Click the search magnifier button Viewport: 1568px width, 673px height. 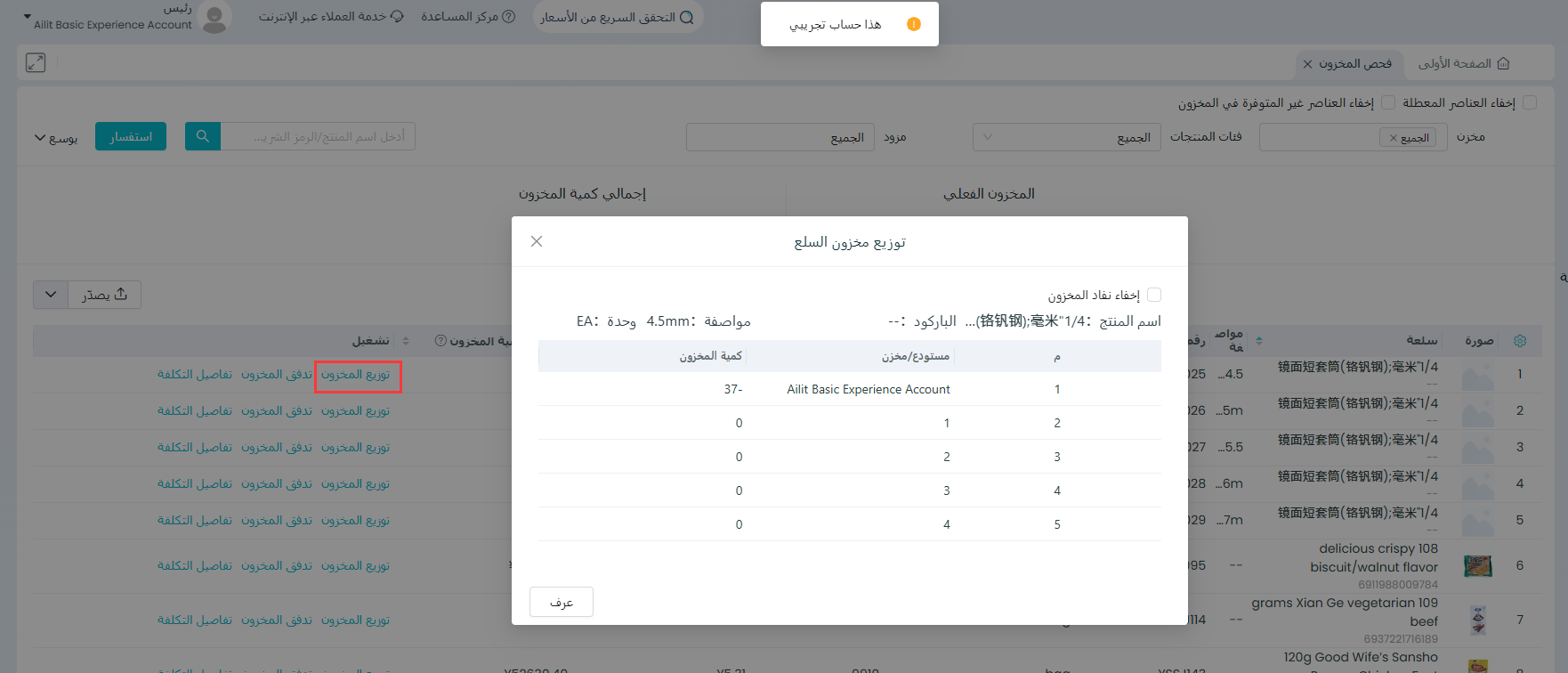[203, 136]
